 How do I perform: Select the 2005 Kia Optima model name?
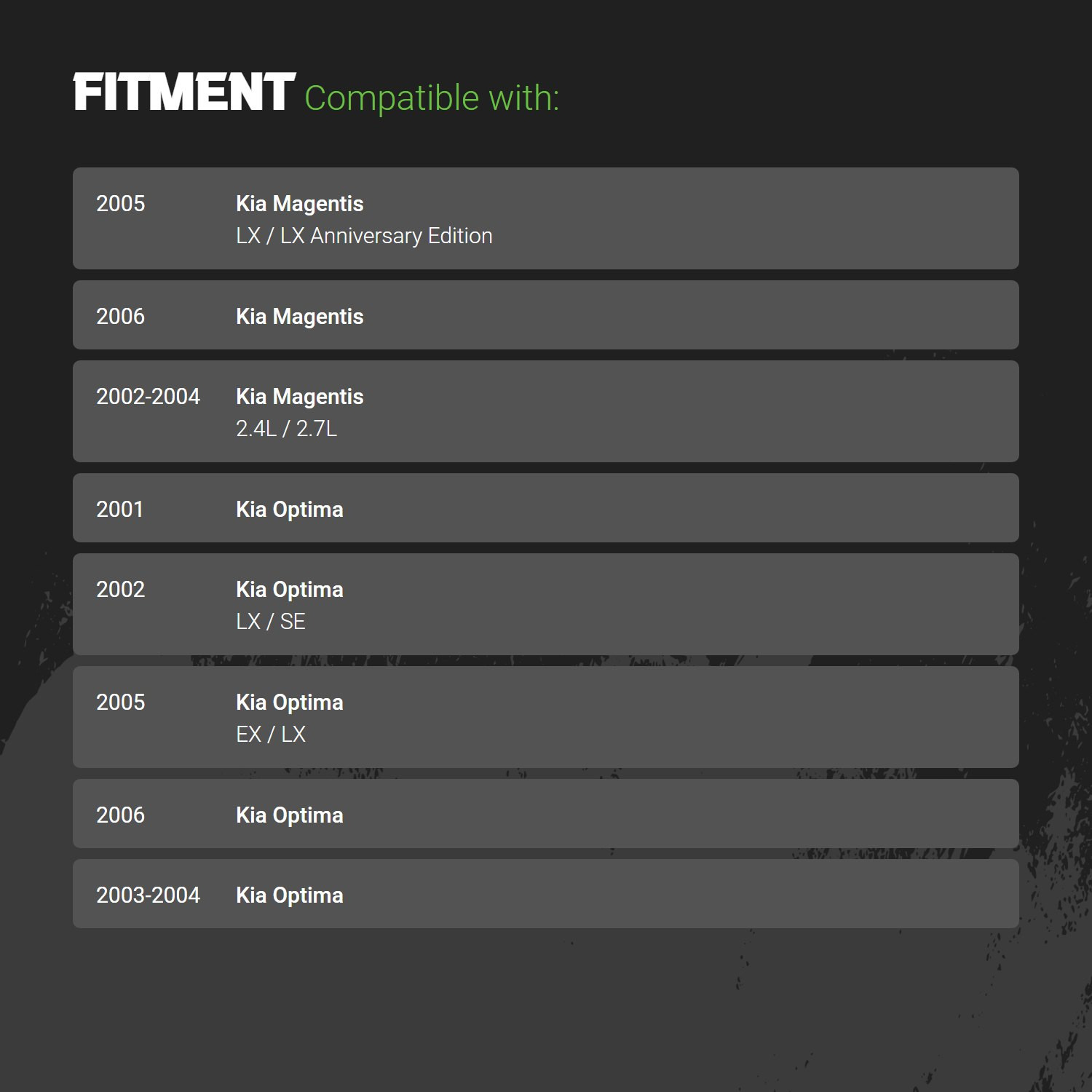(289, 703)
